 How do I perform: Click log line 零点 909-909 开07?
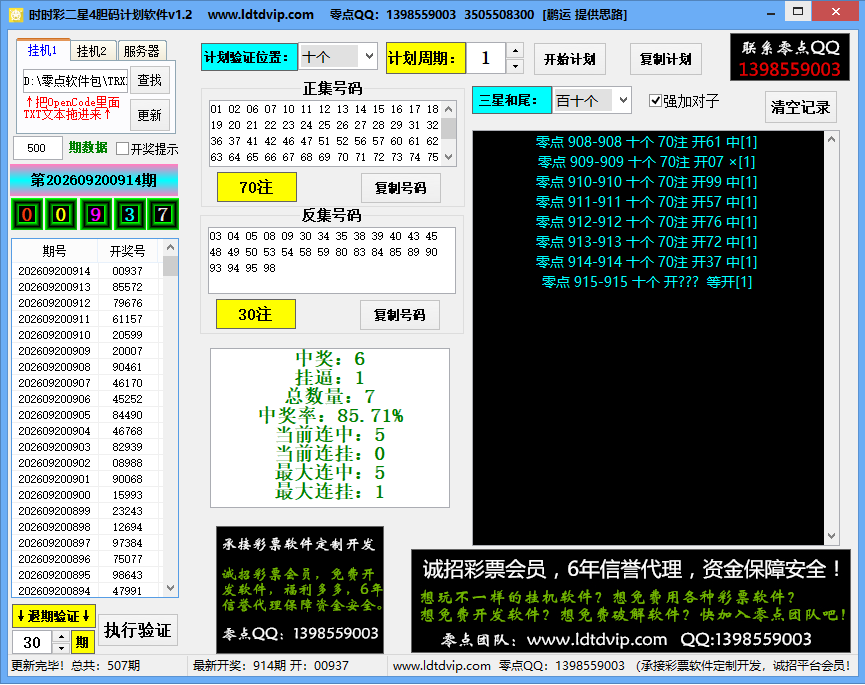pos(646,162)
